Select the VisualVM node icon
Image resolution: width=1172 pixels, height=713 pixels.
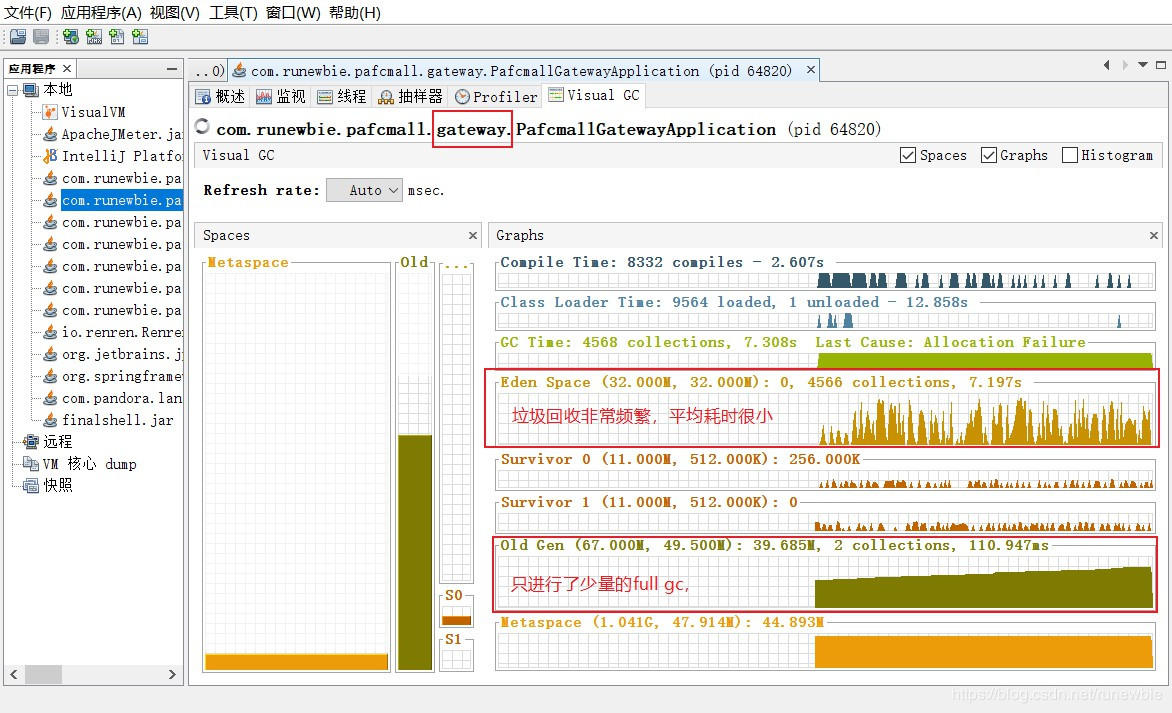(x=50, y=112)
